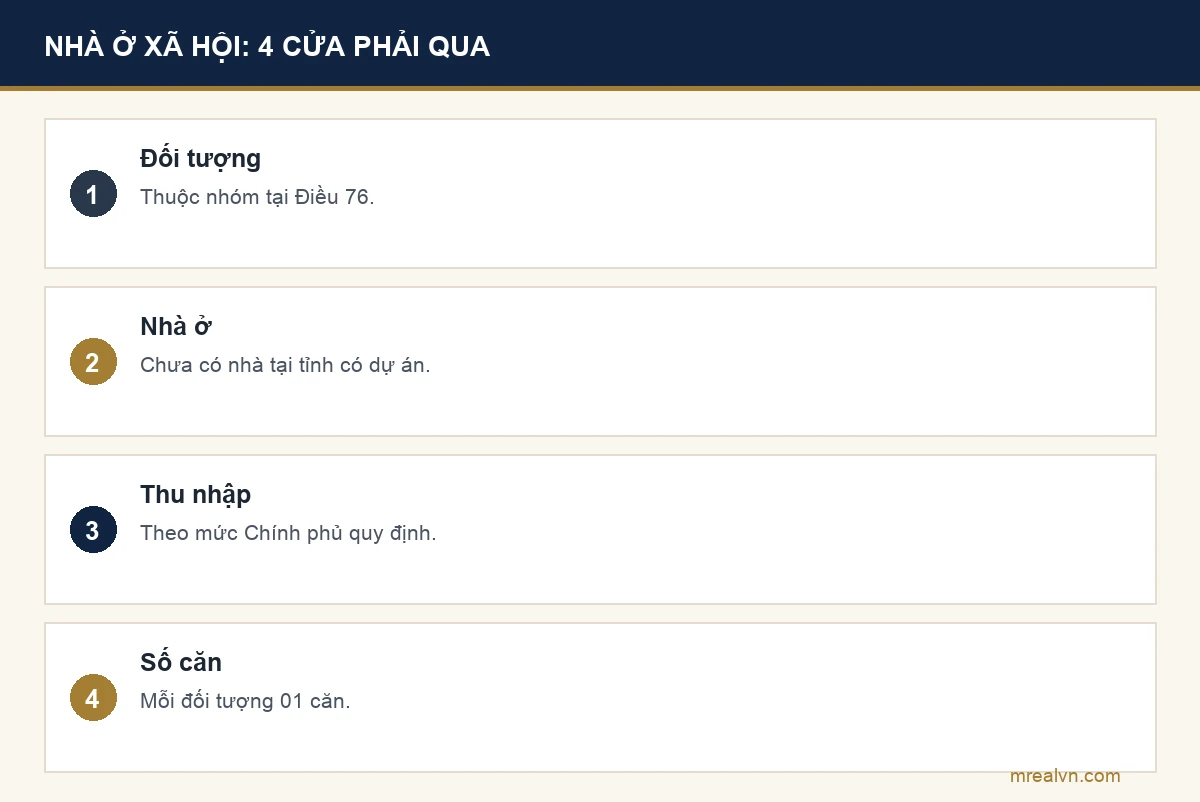Click the navy number 3 circle badge
This screenshot has height=802, width=1200.
[93, 530]
